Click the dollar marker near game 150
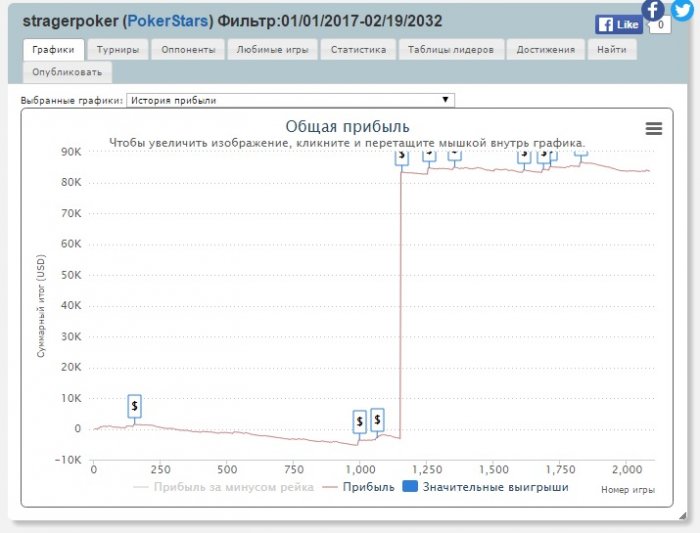 [134, 406]
